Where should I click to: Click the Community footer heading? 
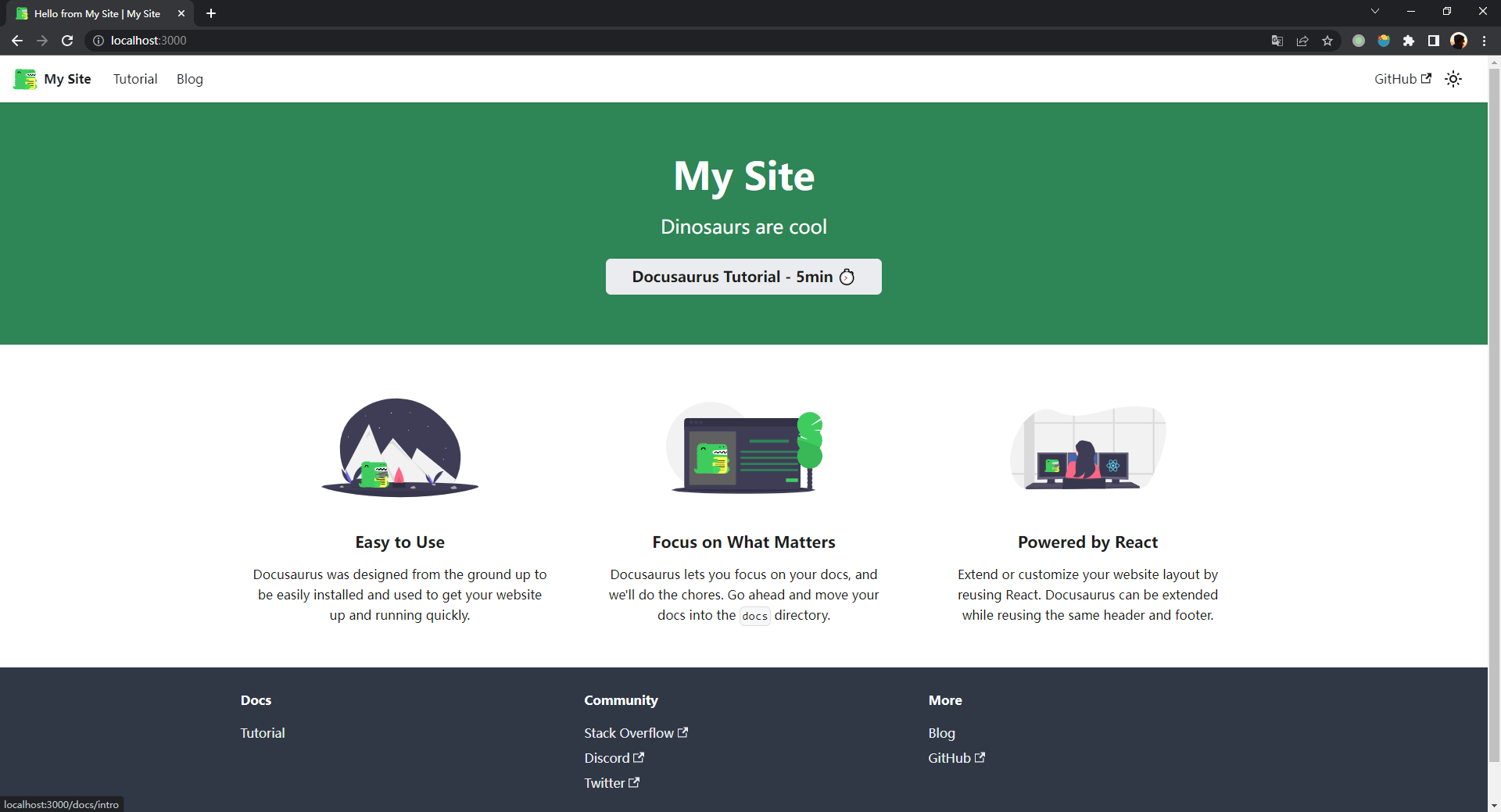(x=621, y=700)
